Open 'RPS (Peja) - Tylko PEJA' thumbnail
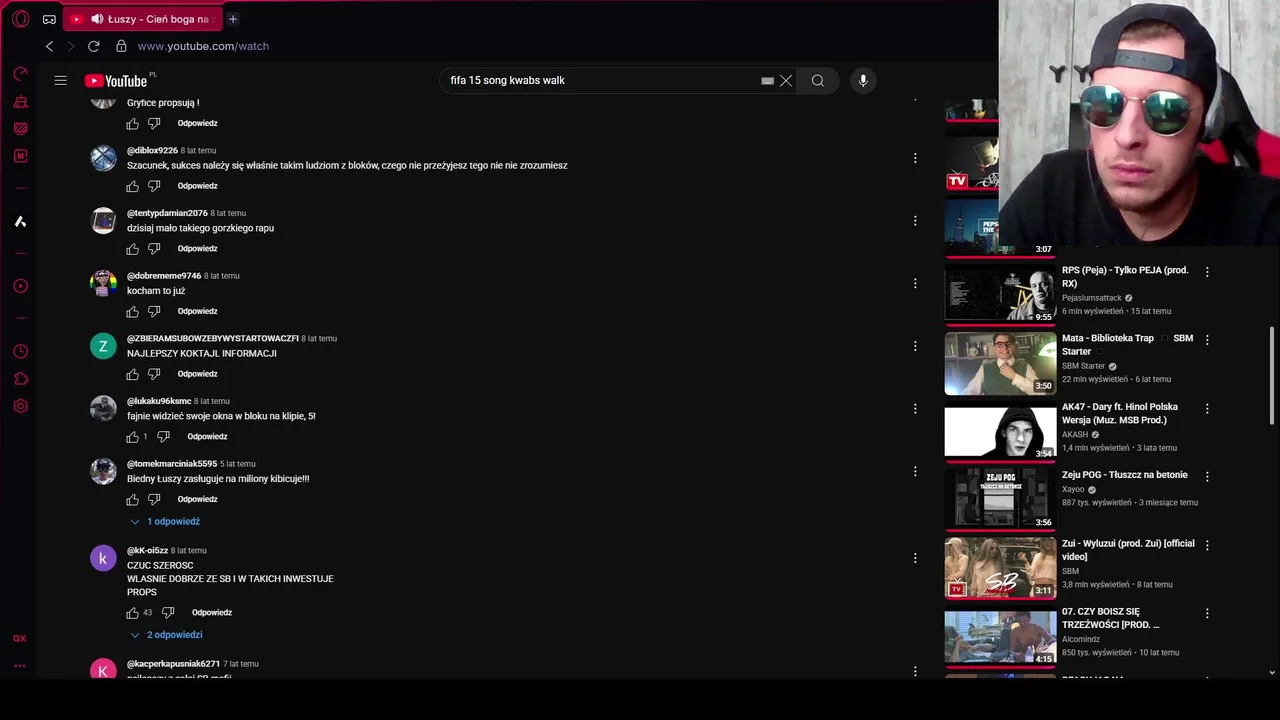Viewport: 1280px width, 720px height. coord(1000,294)
